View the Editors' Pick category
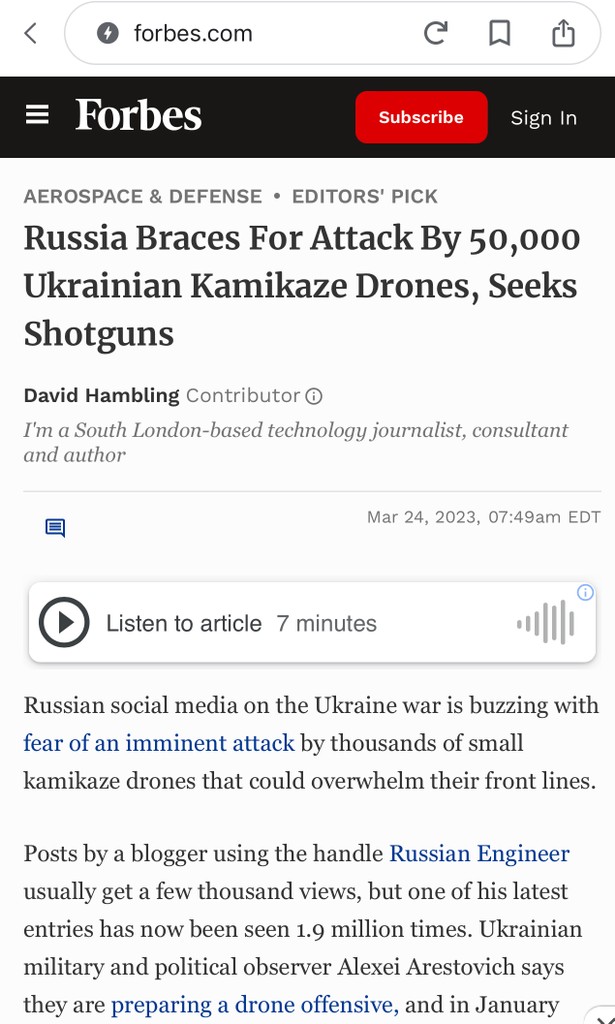615x1024 pixels. pyautogui.click(x=365, y=196)
